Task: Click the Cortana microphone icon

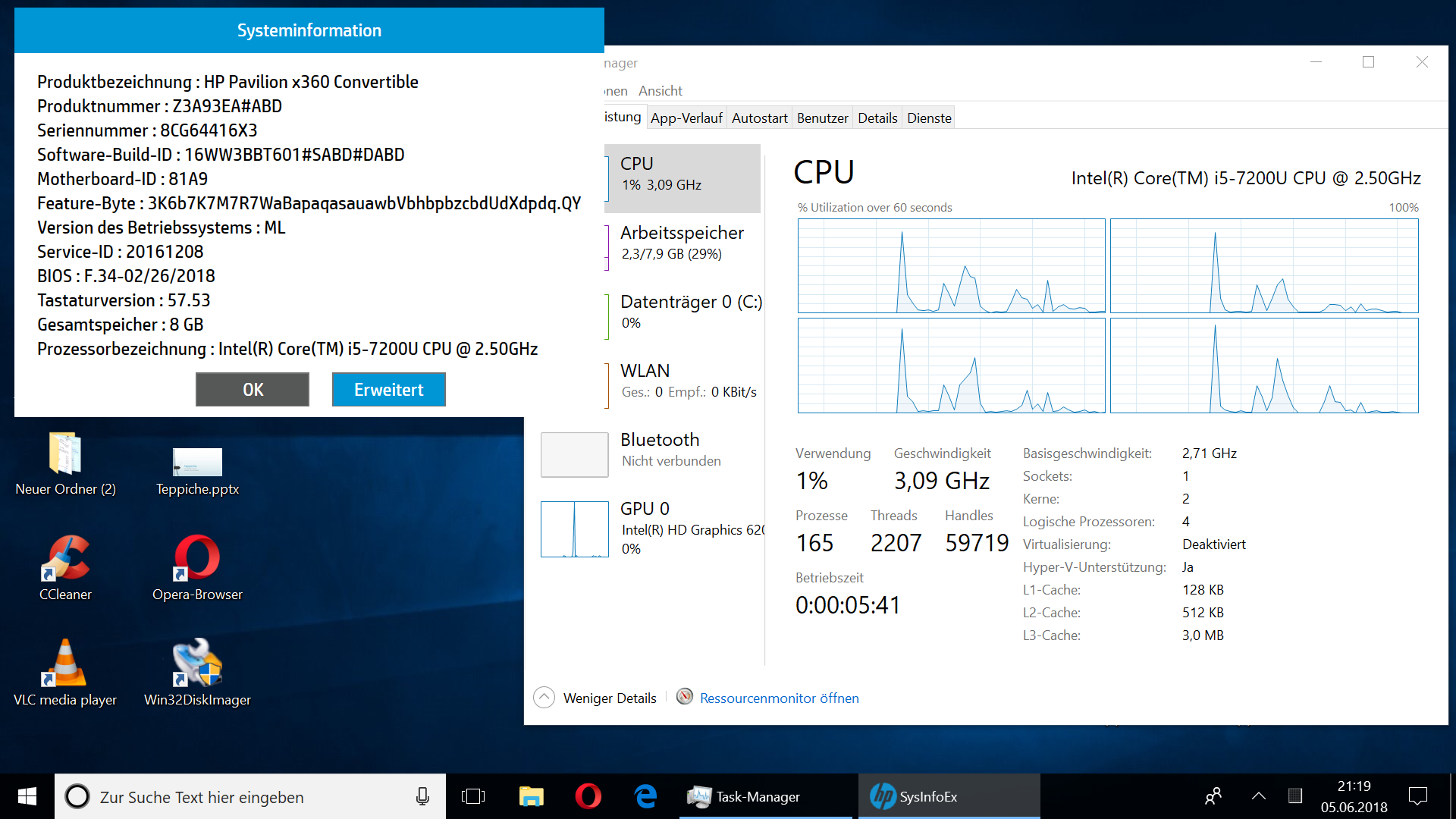Action: 422,796
